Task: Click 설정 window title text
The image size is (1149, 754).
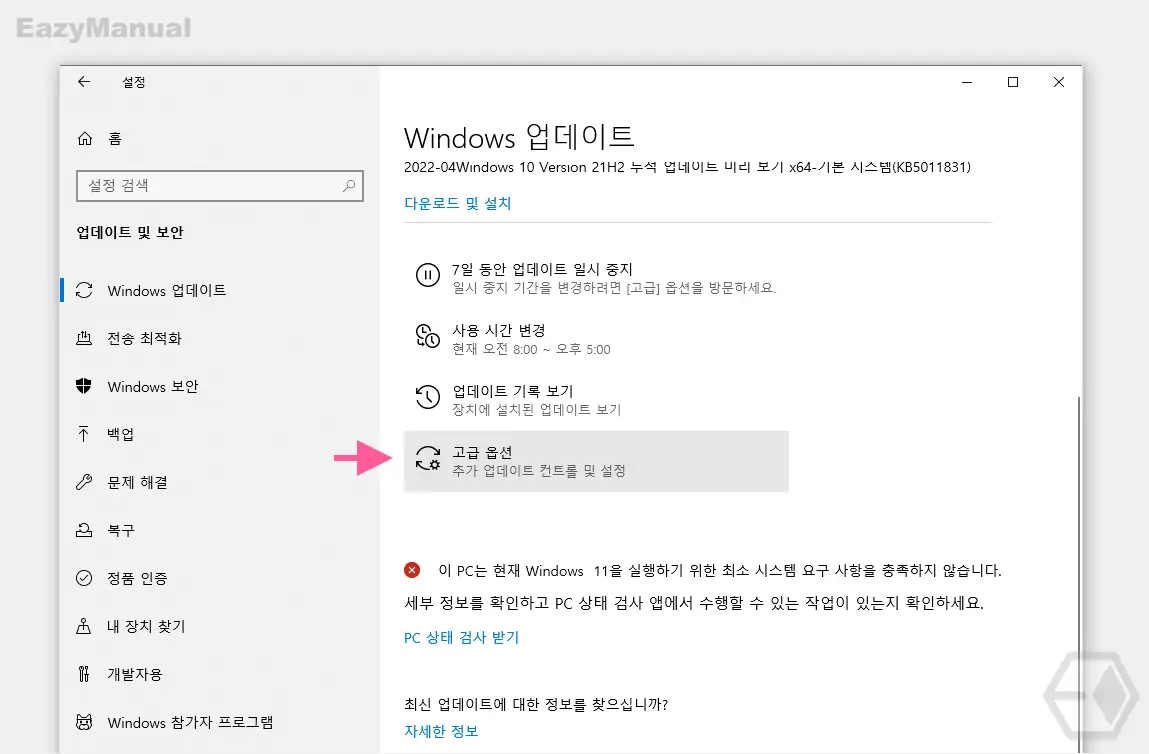Action: click(x=133, y=82)
